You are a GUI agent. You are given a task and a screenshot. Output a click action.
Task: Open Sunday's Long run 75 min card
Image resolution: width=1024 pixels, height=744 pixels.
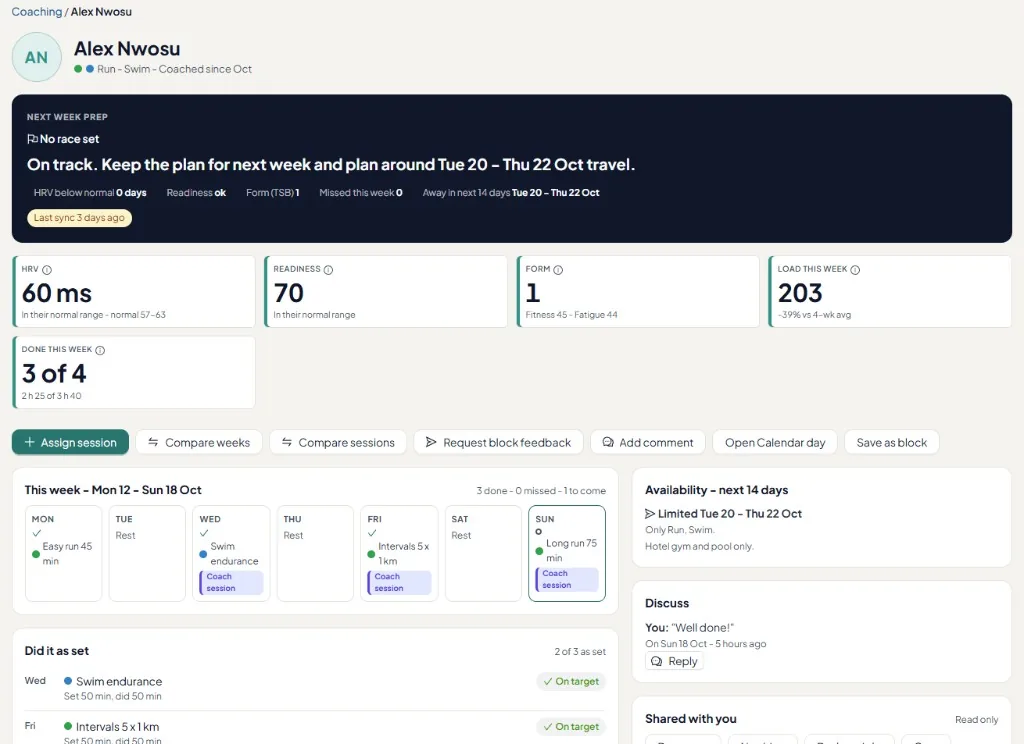(x=567, y=553)
